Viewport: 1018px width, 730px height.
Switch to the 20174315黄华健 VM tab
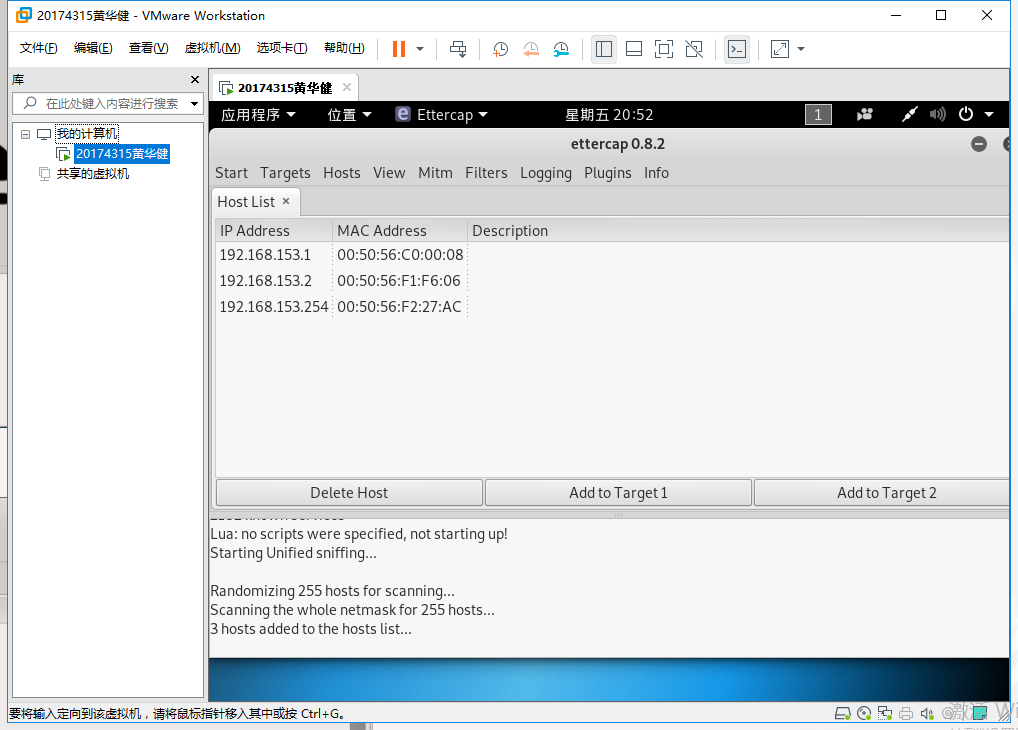[x=284, y=88]
